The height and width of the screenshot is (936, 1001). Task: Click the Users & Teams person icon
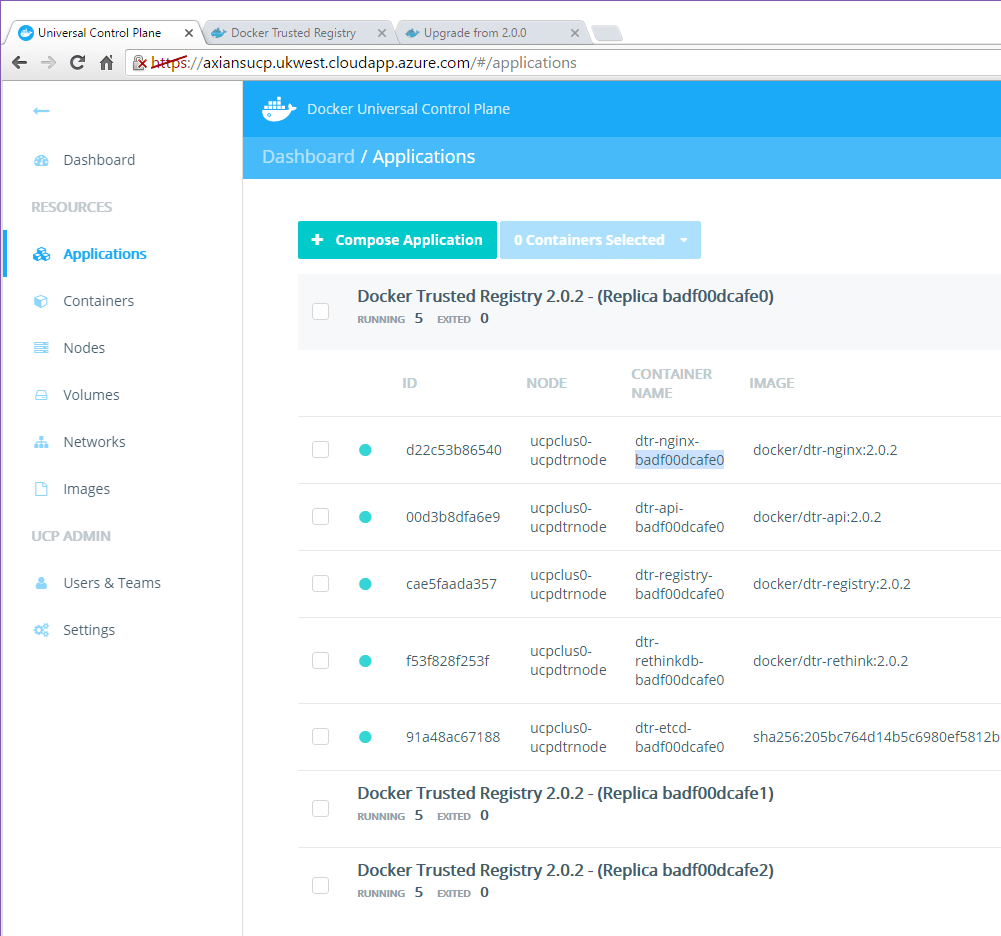[x=41, y=583]
